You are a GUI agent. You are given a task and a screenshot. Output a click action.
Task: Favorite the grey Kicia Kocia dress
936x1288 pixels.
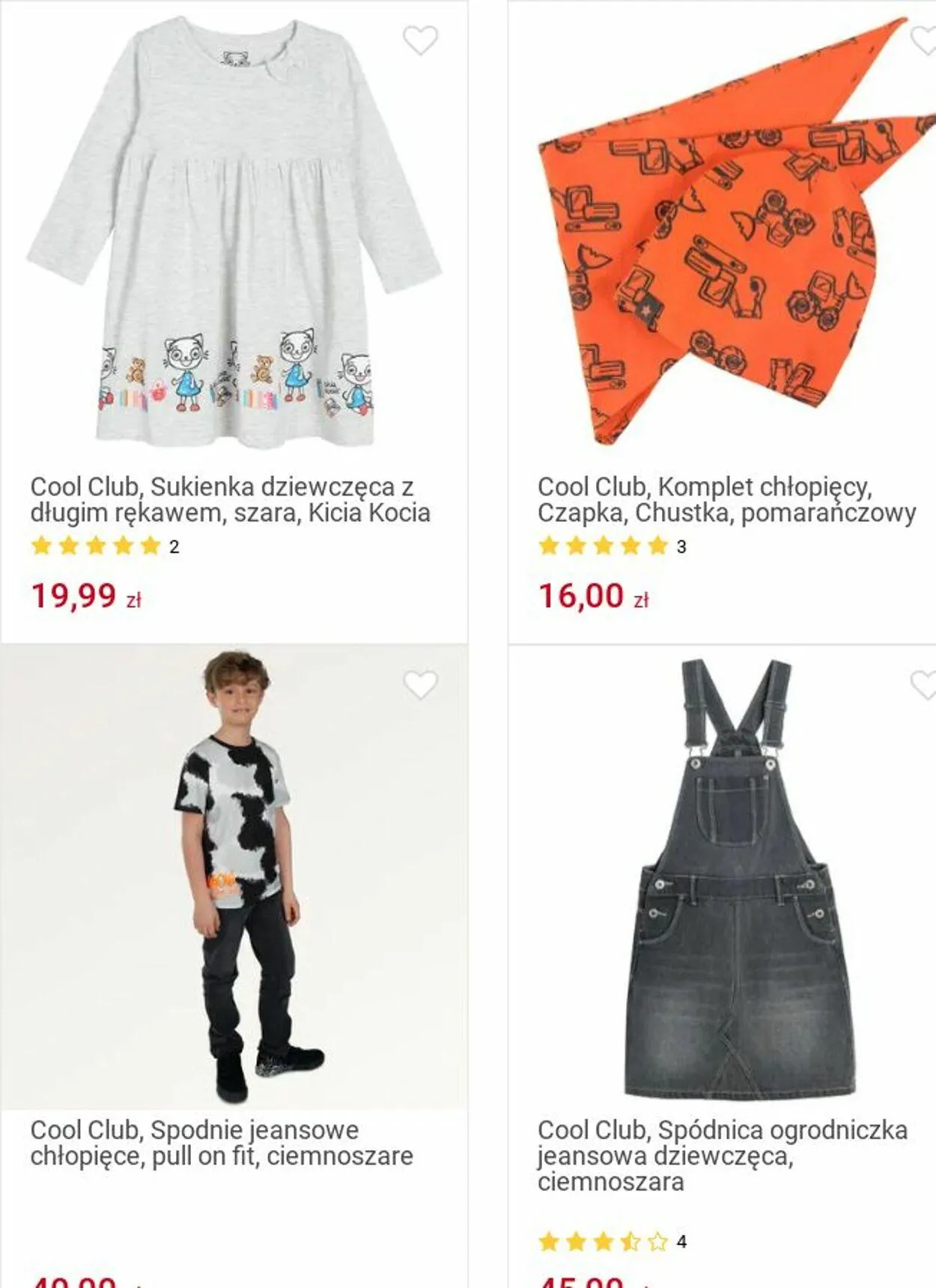(x=420, y=40)
